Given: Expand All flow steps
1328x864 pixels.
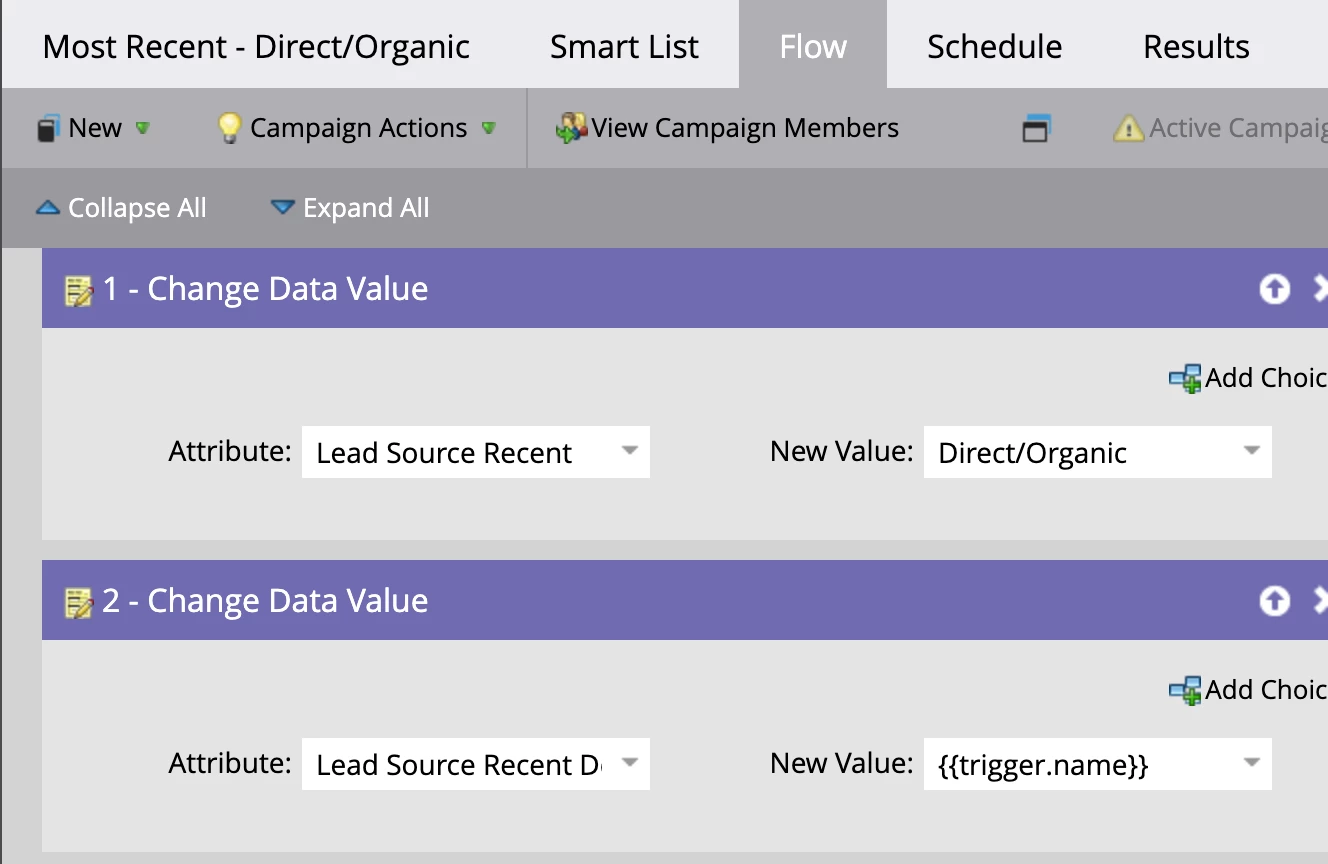Looking at the screenshot, I should (350, 208).
